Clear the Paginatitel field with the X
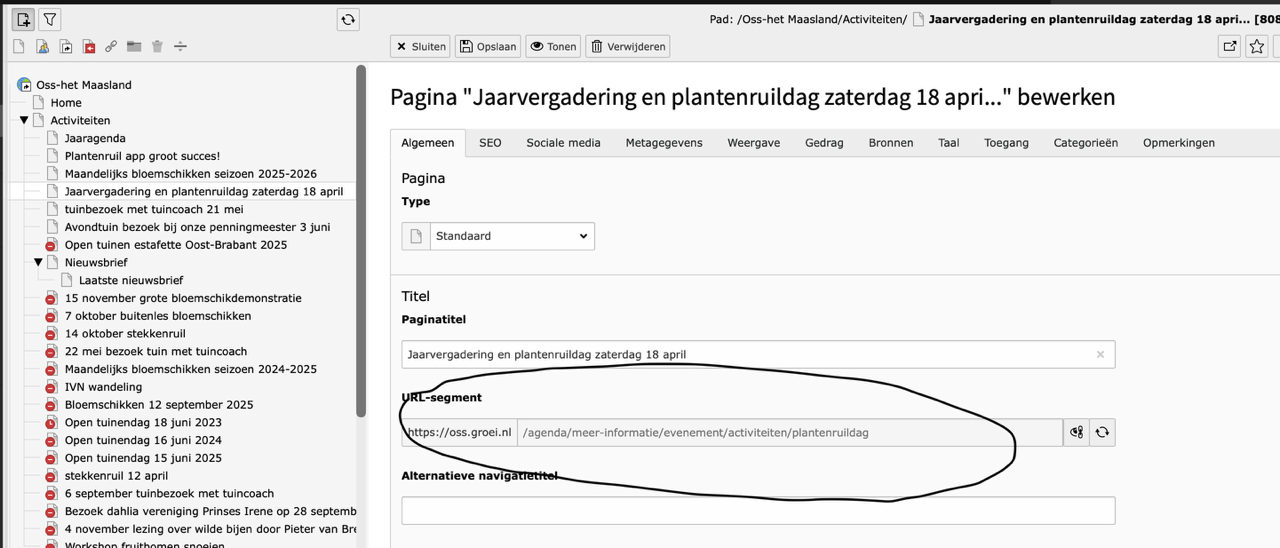The width and height of the screenshot is (1280, 548). pos(1100,354)
